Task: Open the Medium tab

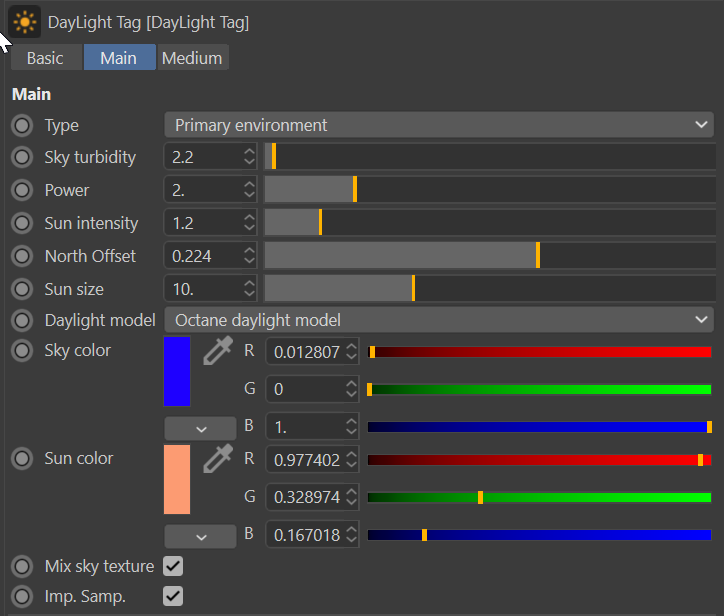Action: (x=192, y=58)
